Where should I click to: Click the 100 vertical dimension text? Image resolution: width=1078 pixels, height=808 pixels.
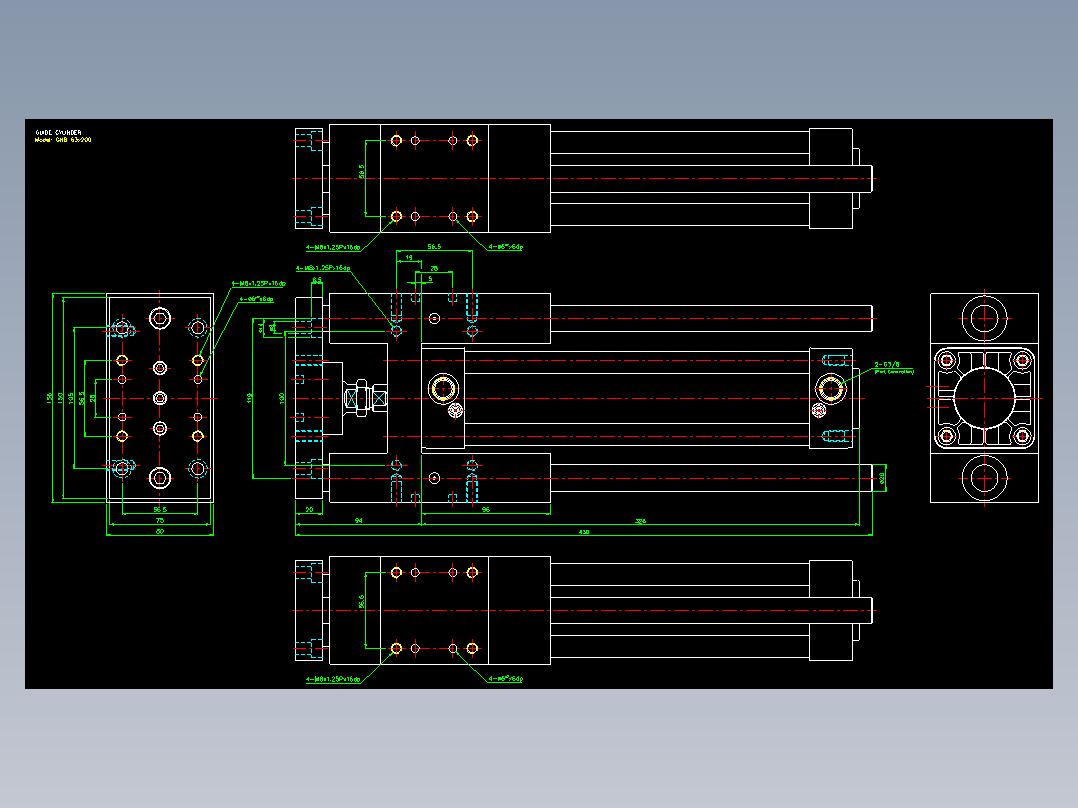pos(281,398)
